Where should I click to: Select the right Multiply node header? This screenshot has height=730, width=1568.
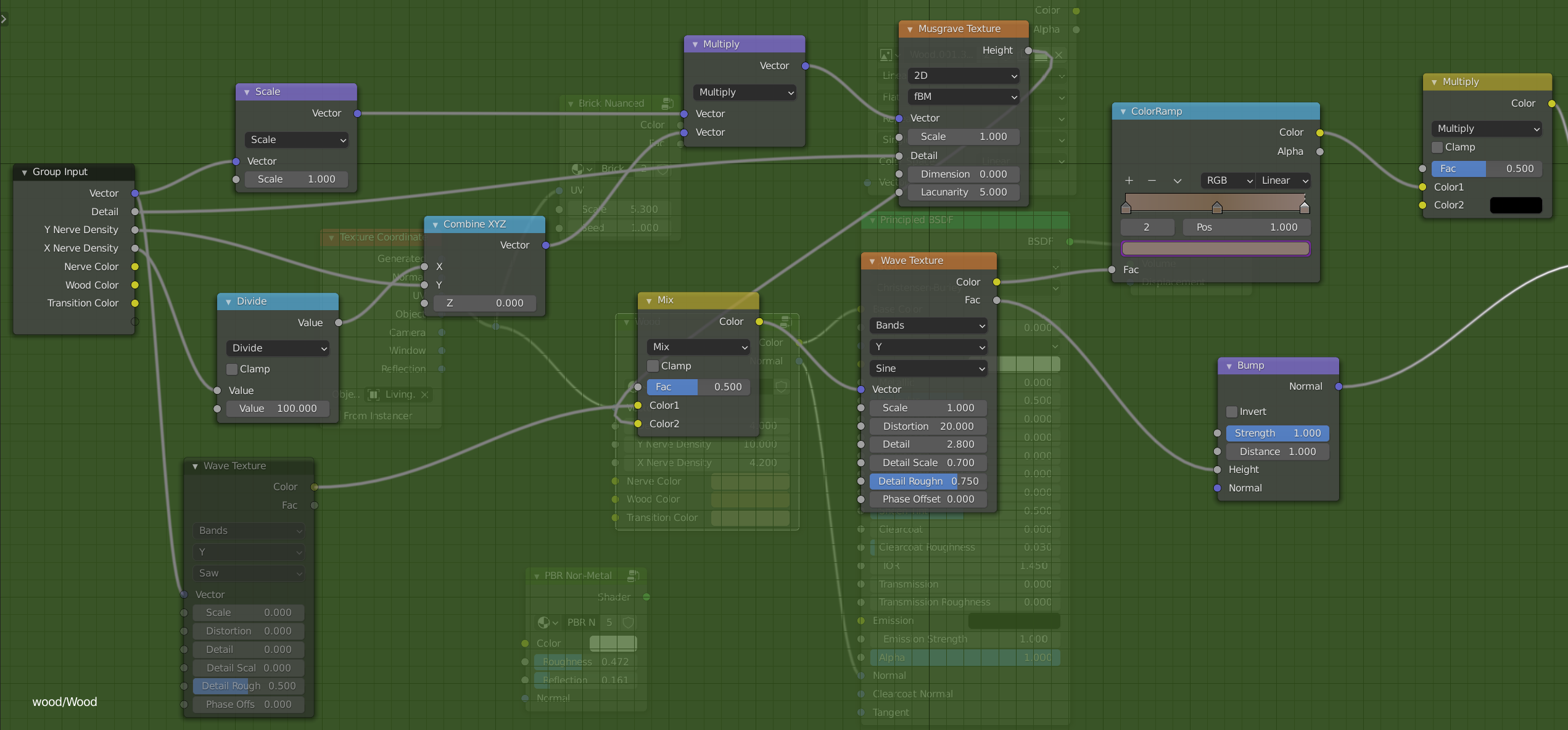click(1487, 82)
